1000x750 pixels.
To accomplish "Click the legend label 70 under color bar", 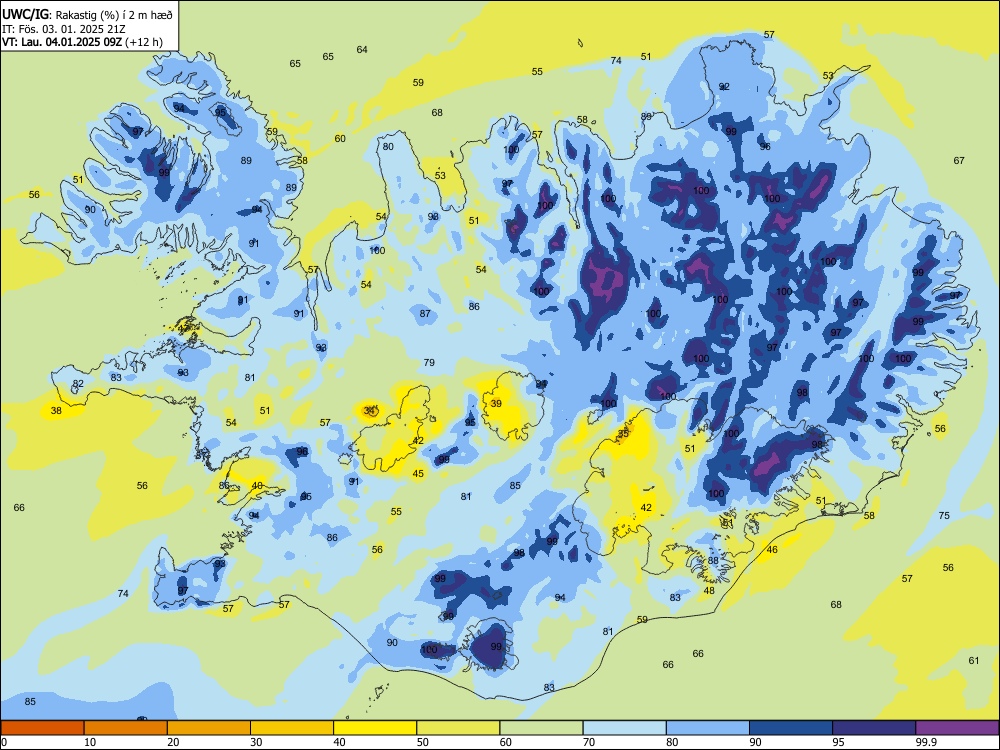I will (x=589, y=742).
